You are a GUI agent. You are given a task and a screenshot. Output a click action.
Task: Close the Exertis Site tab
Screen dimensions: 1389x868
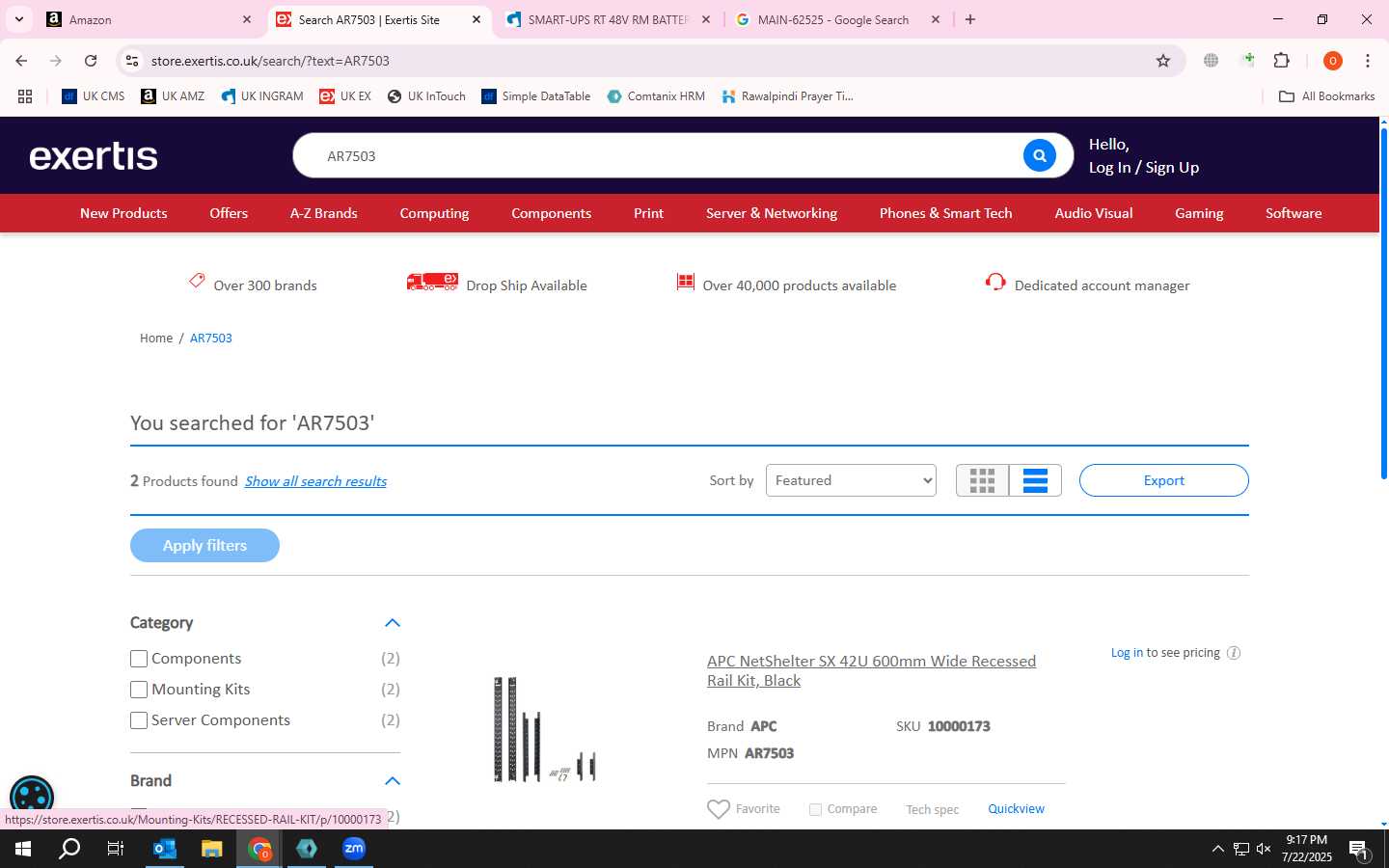(477, 19)
